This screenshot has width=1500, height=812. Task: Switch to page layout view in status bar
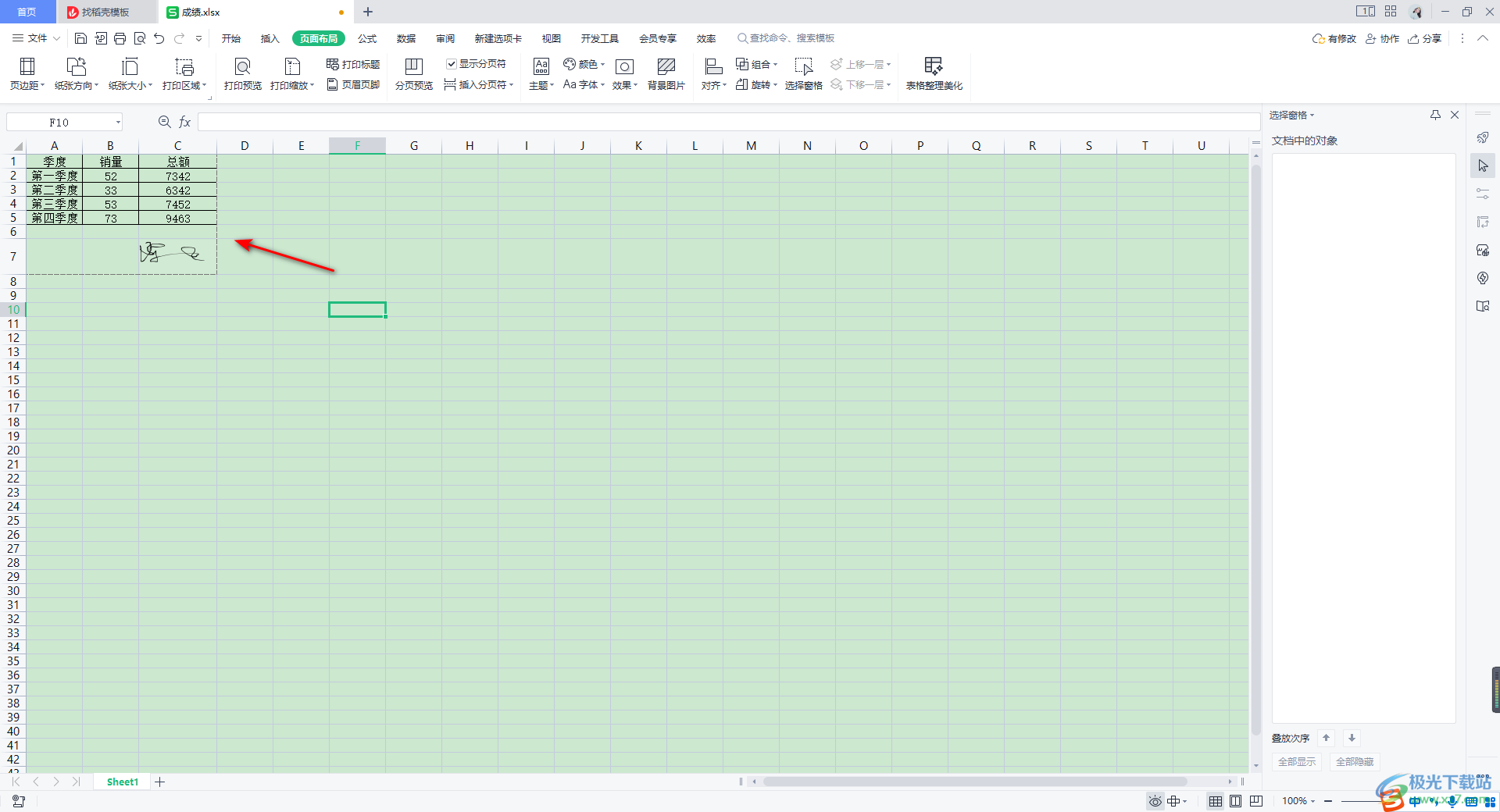point(1235,801)
